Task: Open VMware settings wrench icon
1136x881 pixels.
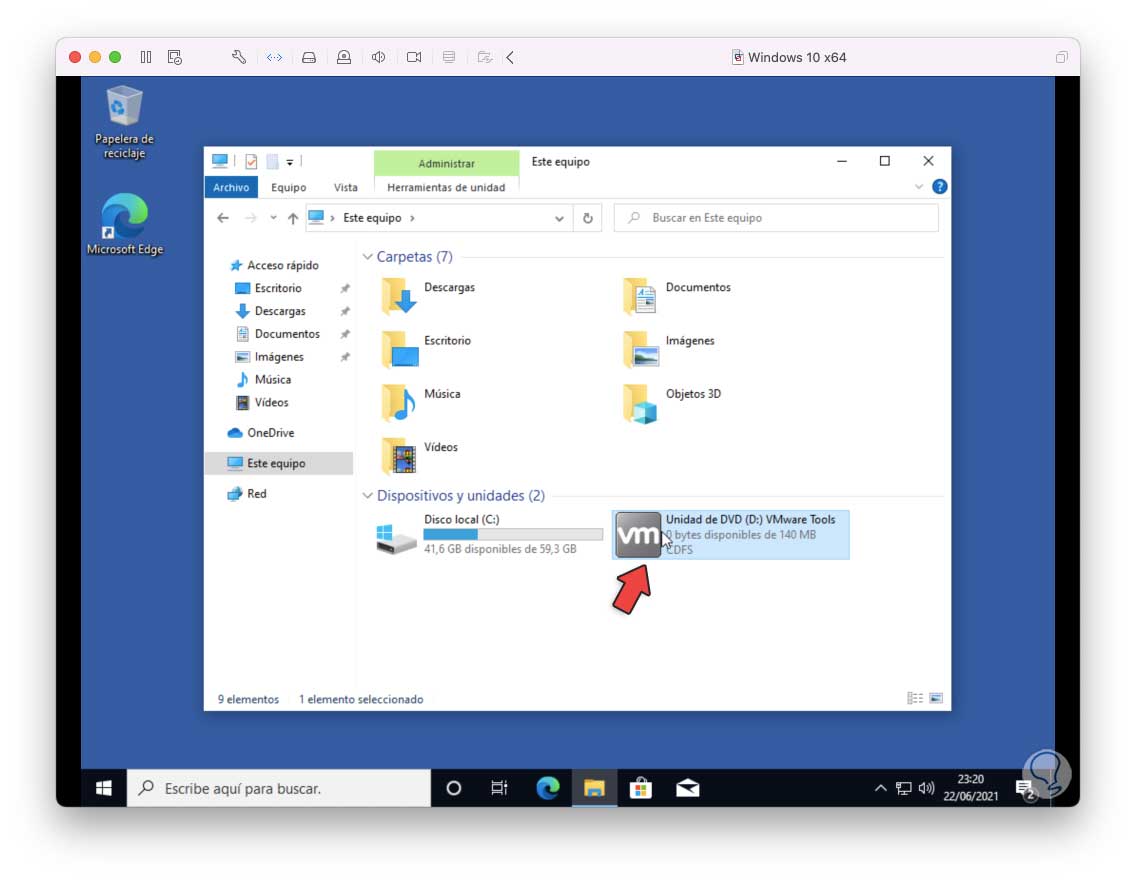Action: [239, 57]
